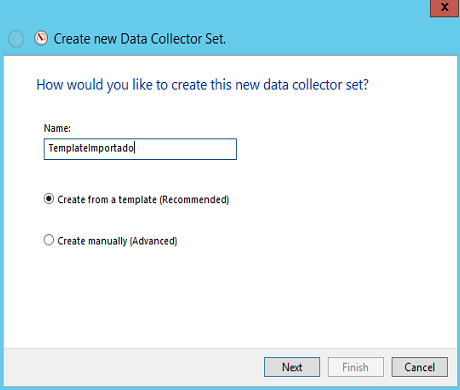Click the 'Name:' label text
The image size is (460, 390).
(57, 128)
